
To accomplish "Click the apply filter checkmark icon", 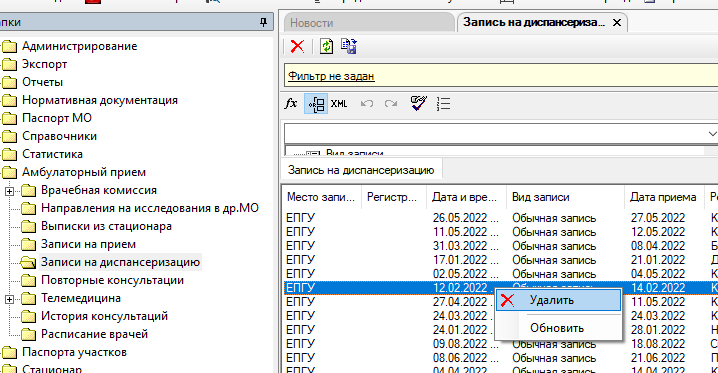I will point(419,103).
